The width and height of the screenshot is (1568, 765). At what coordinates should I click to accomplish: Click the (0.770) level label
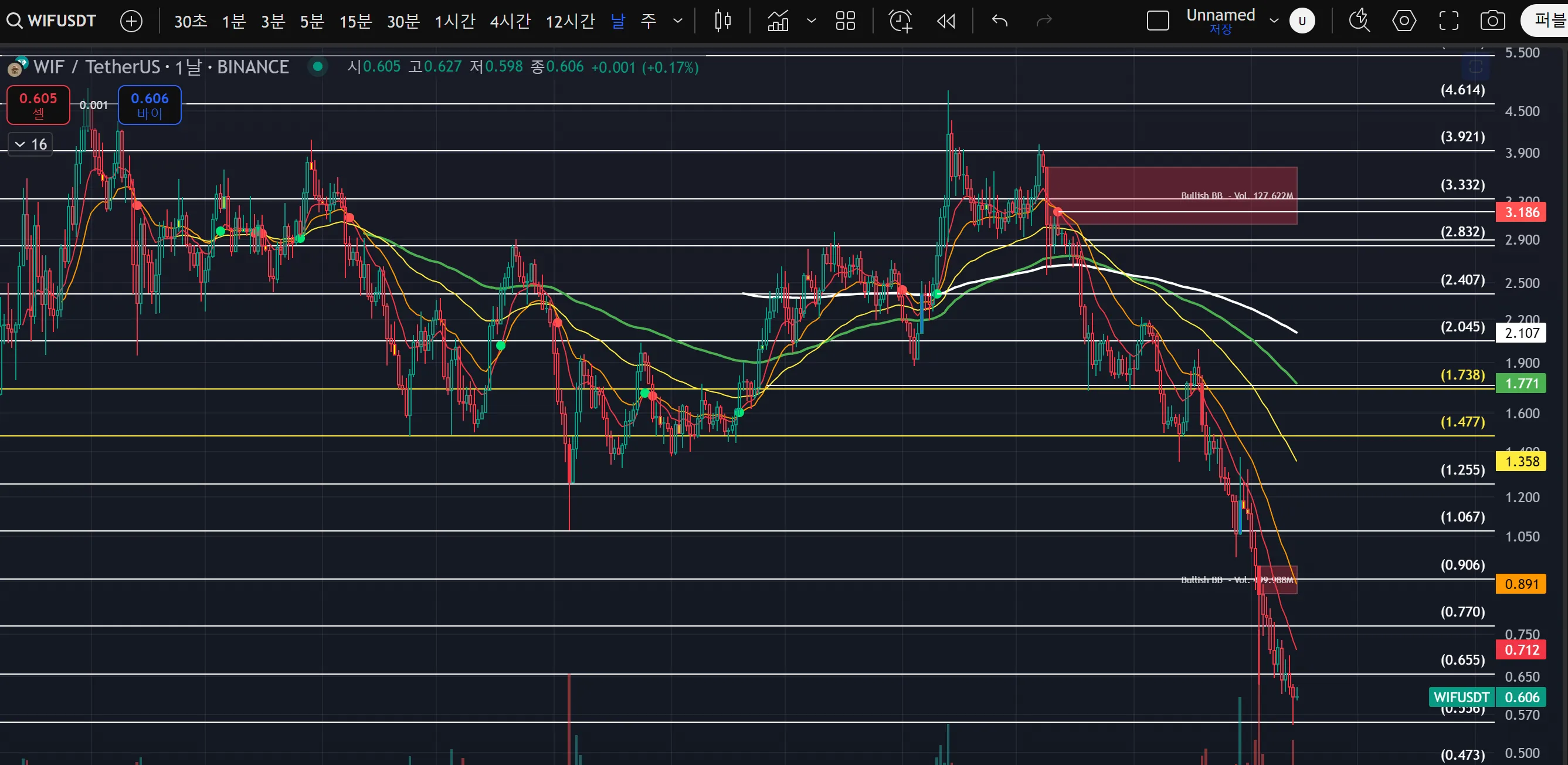click(1462, 611)
